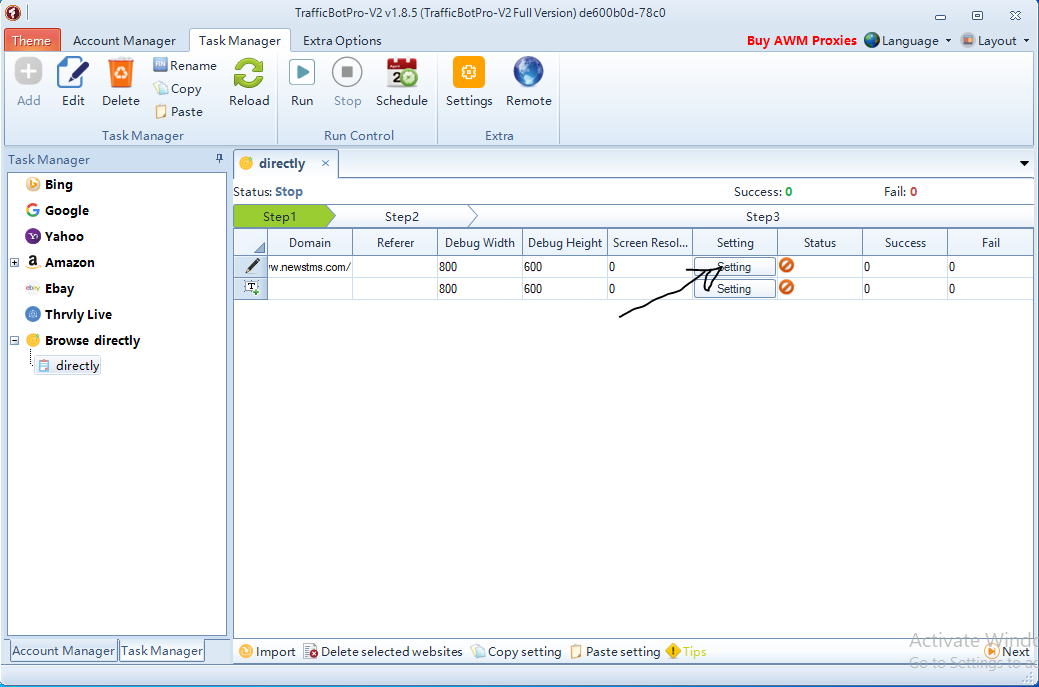Viewport: 1039px width, 687px height.
Task: Open the Layout dropdown menu
Action: coord(995,41)
